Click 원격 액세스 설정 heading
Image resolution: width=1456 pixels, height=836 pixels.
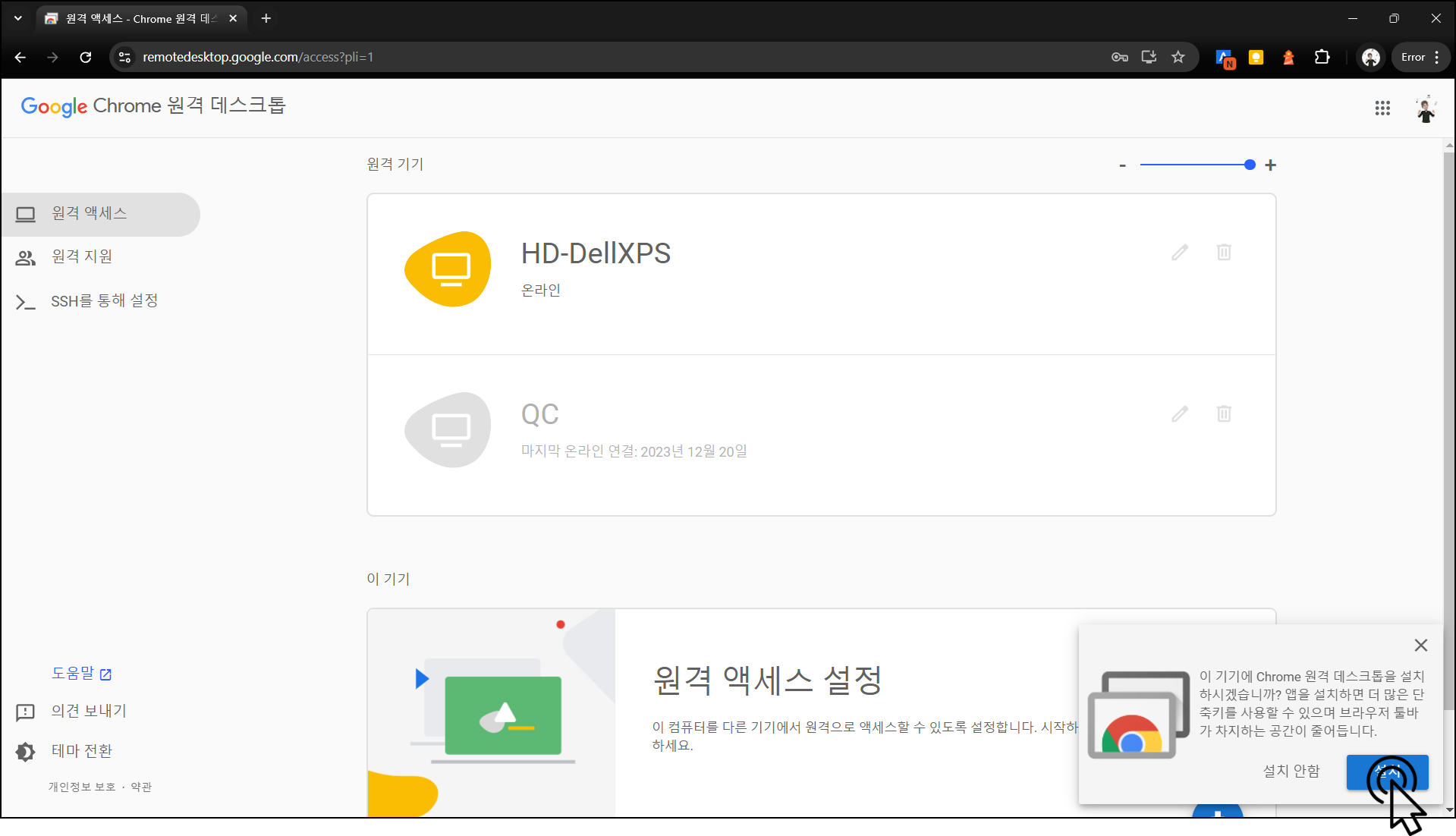[767, 680]
